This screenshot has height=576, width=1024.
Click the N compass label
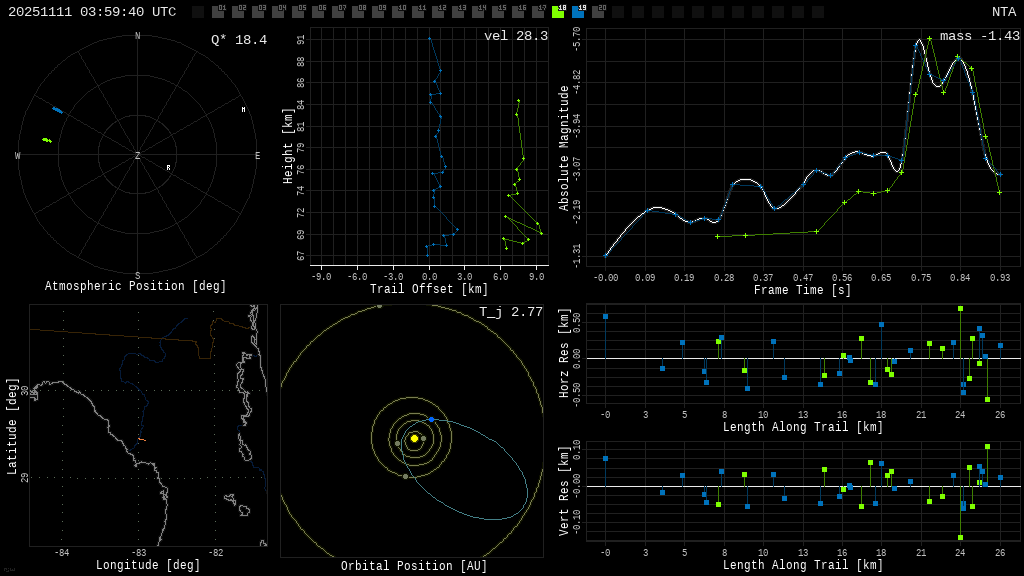(137, 36)
